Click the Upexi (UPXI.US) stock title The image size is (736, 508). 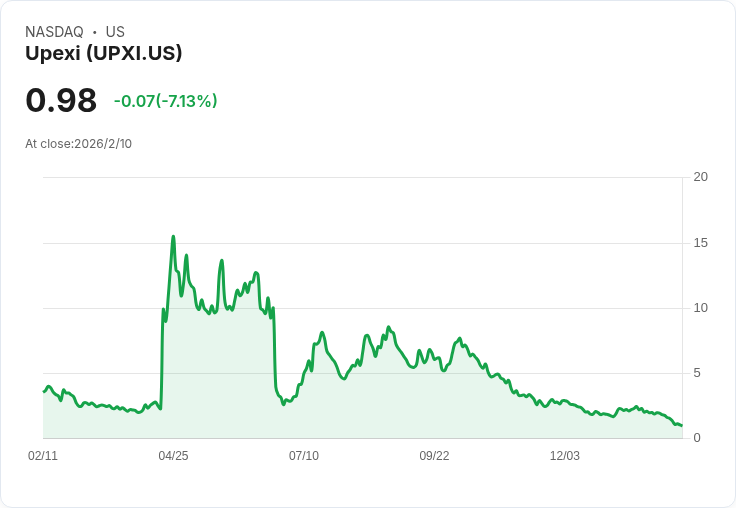(104, 53)
